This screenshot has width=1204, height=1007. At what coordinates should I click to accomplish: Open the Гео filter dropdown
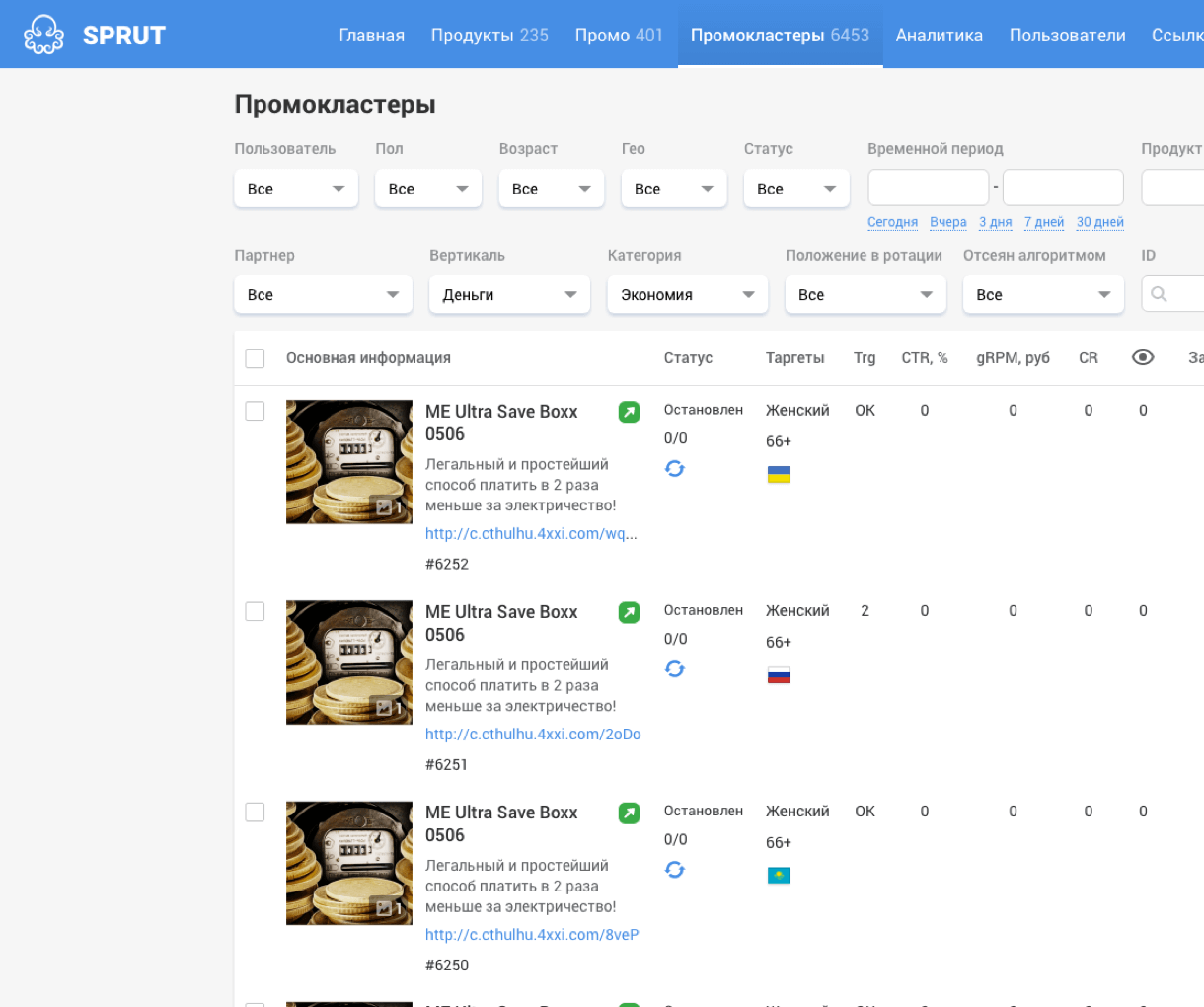pos(673,189)
